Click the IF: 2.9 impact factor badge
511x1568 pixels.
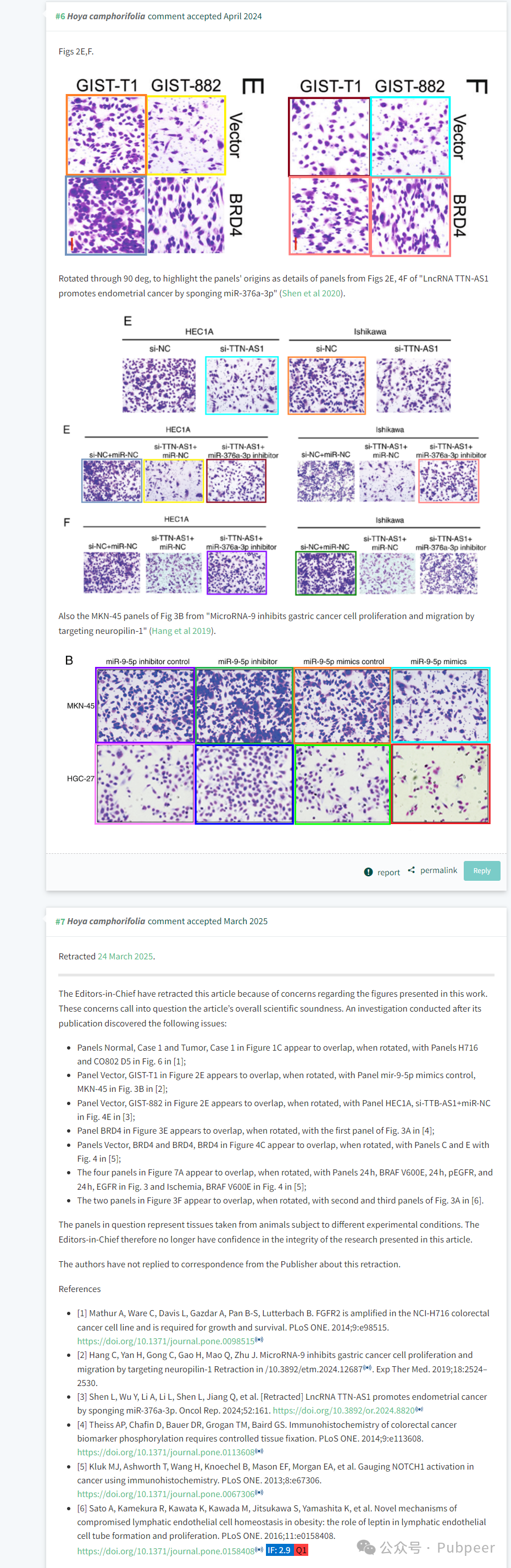tap(280, 1551)
